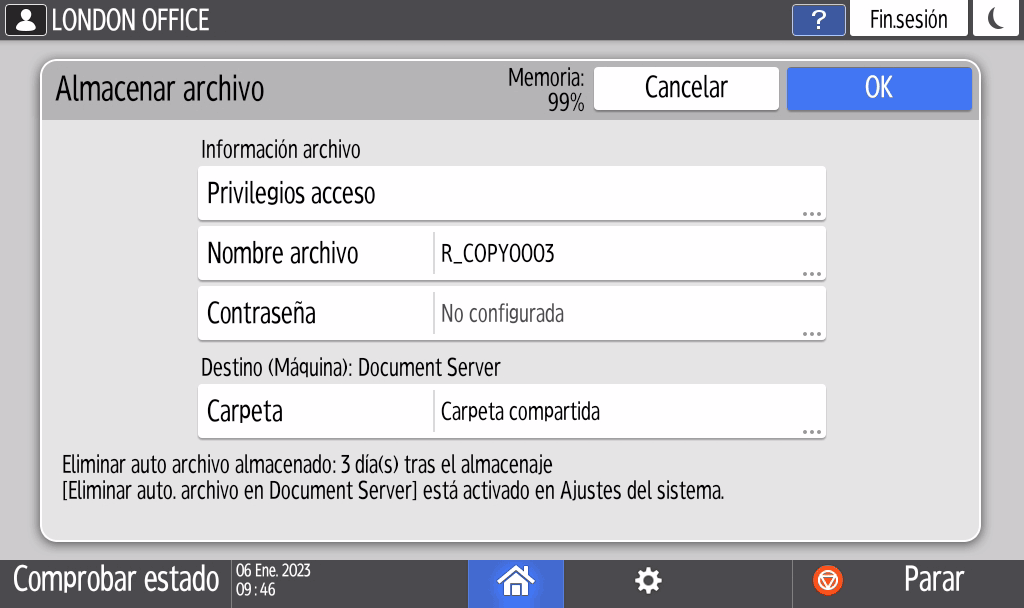Viewport: 1024px width, 608px height.
Task: Confirm with the blue OK button
Action: pos(879,88)
